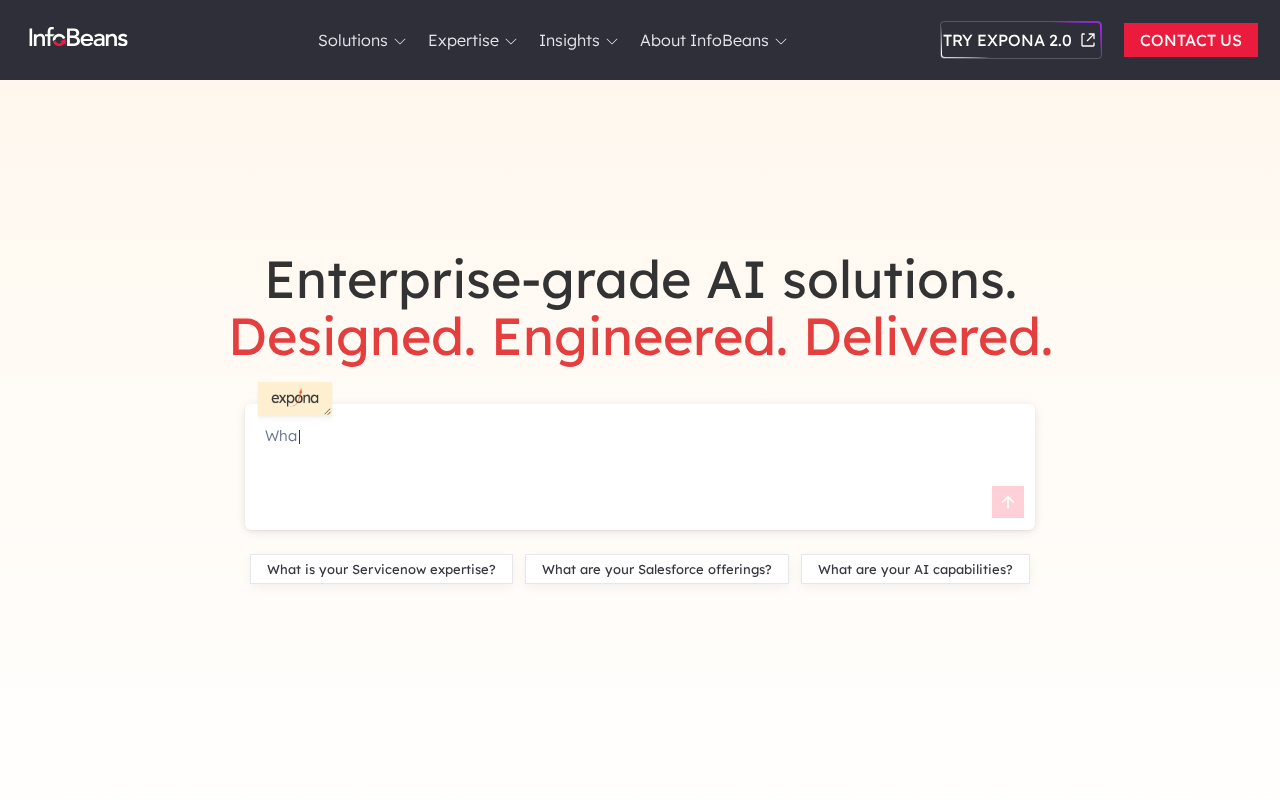1280x800 pixels.
Task: Click the TRY EXPONA 2.0 button
Action: pos(1007,40)
